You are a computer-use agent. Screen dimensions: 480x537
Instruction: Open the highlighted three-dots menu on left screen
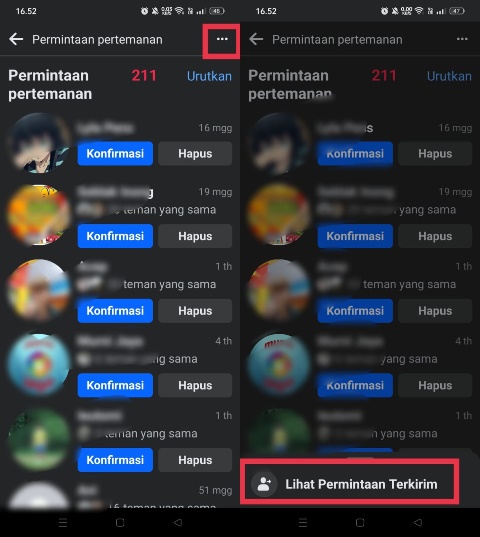(222, 39)
